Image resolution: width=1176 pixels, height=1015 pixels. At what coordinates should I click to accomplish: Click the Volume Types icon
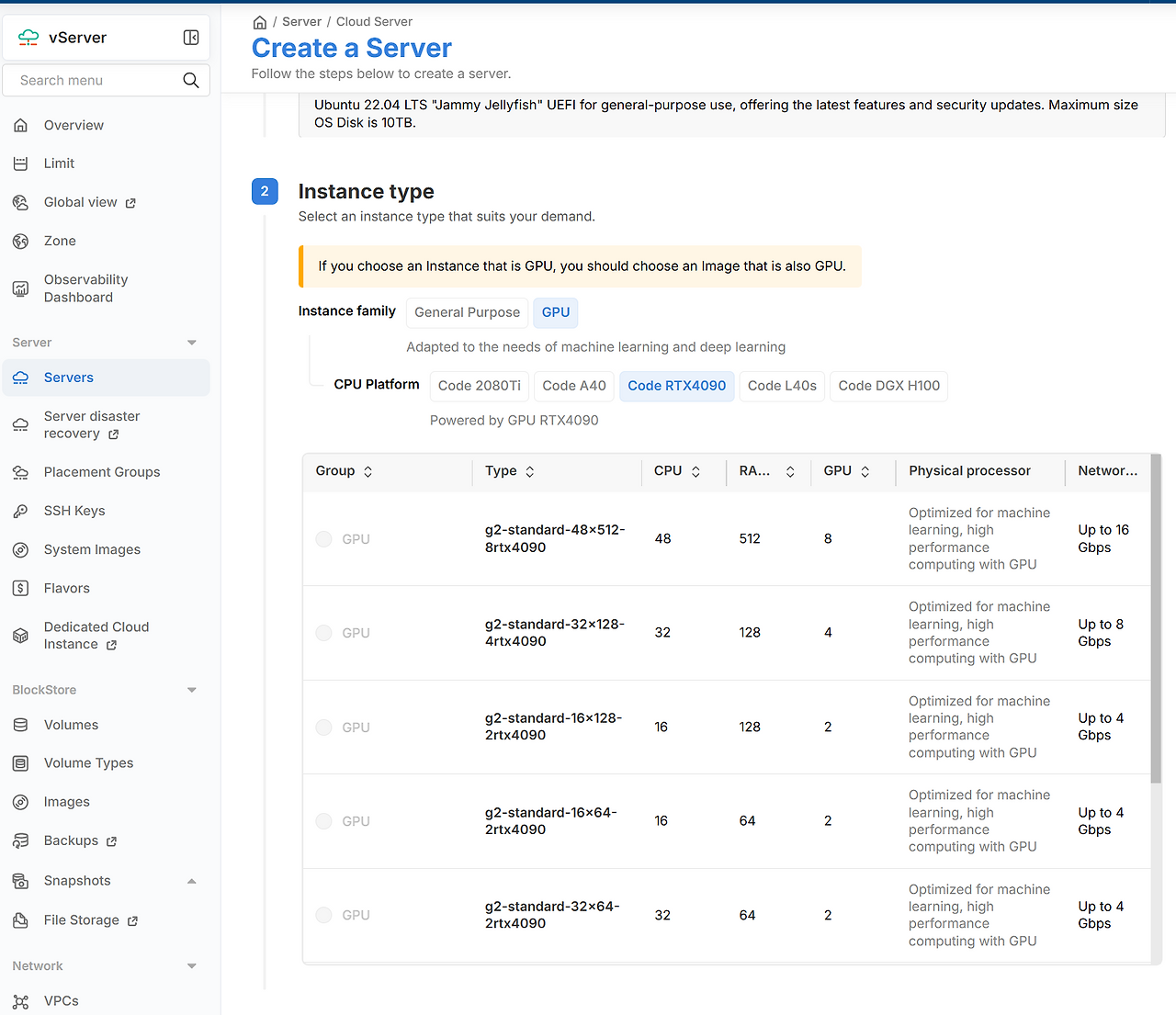click(x=20, y=763)
